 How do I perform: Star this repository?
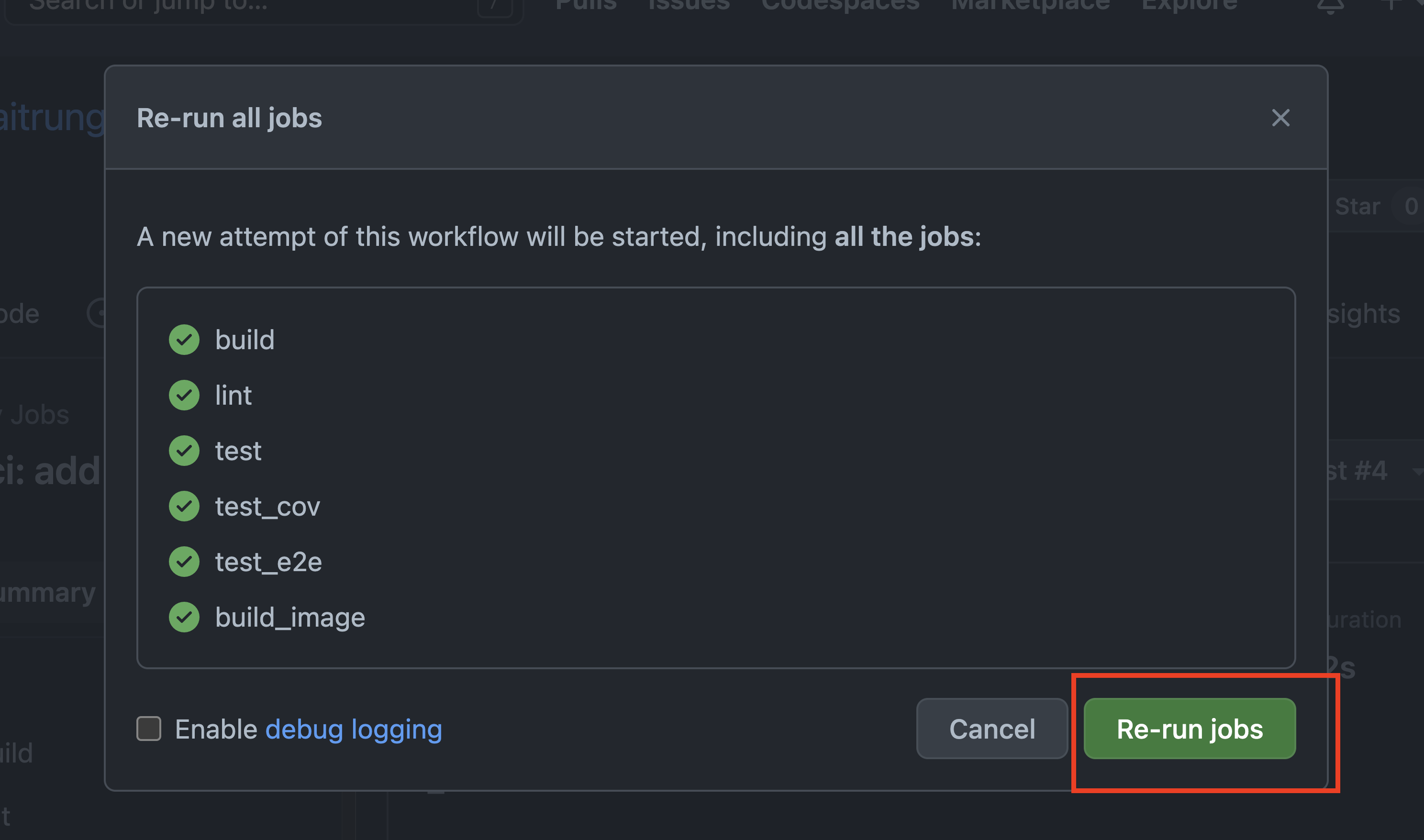click(x=1358, y=206)
